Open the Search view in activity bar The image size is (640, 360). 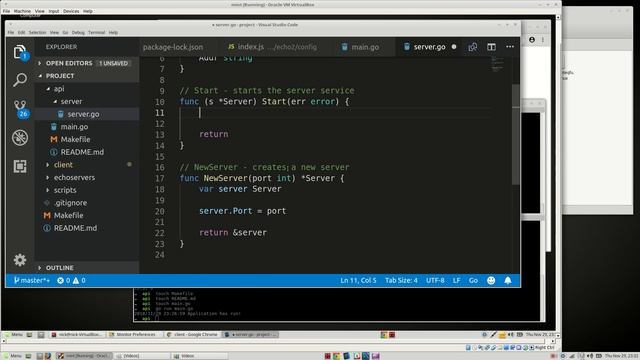(20, 80)
